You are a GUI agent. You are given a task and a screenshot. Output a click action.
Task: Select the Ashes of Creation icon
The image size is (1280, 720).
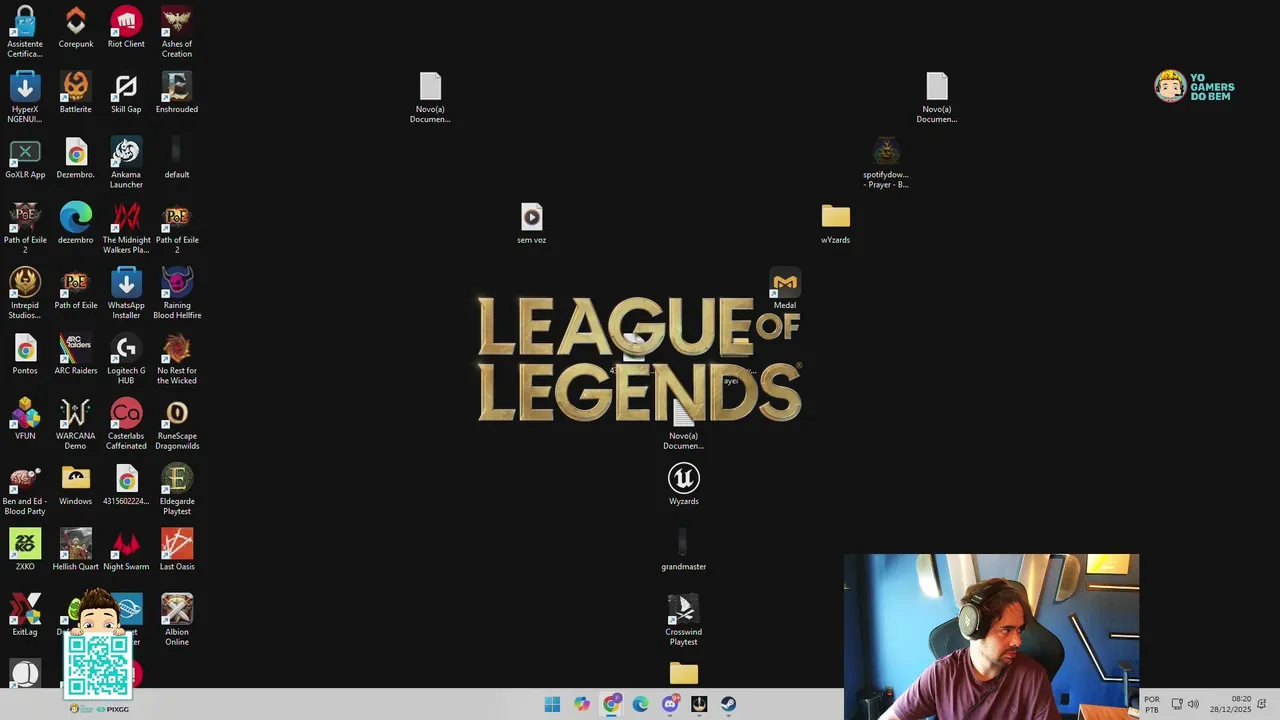coord(177,31)
